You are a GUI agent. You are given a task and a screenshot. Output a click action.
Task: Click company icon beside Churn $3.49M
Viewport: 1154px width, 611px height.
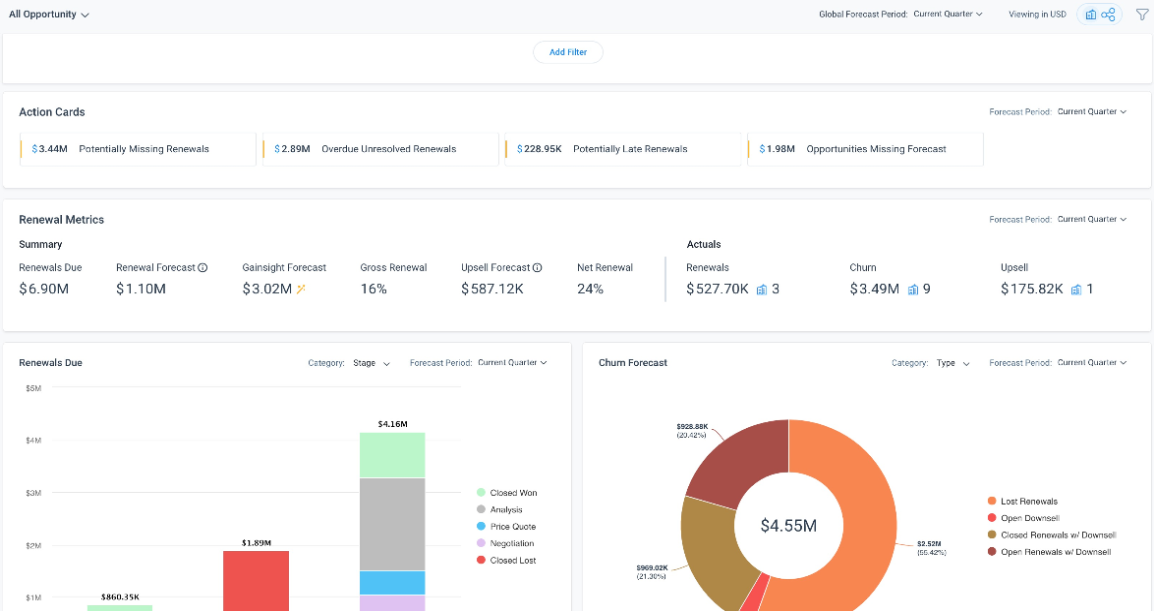point(913,289)
